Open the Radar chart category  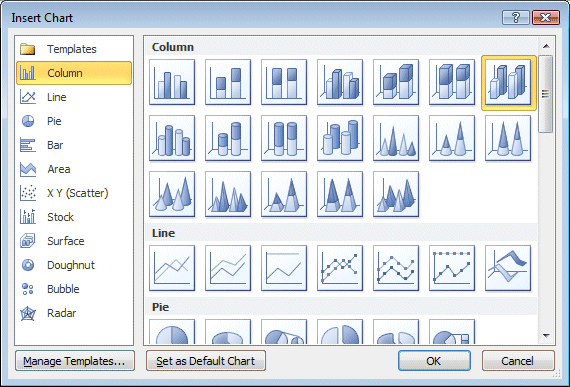pyautogui.click(x=74, y=313)
